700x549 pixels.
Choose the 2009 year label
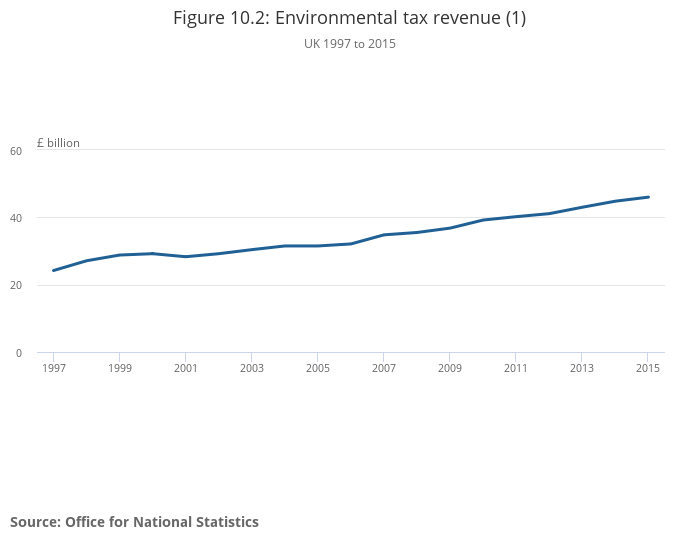450,369
